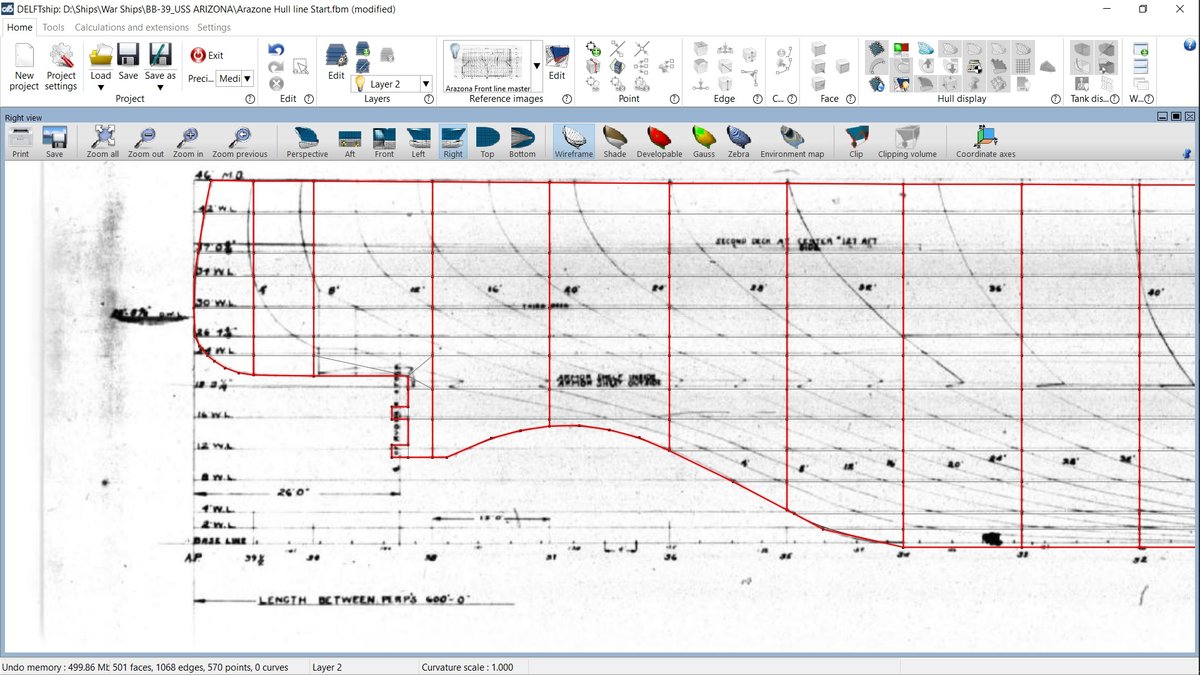Click the Undo arrow in Edit group
The width and height of the screenshot is (1200, 675).
click(x=277, y=50)
